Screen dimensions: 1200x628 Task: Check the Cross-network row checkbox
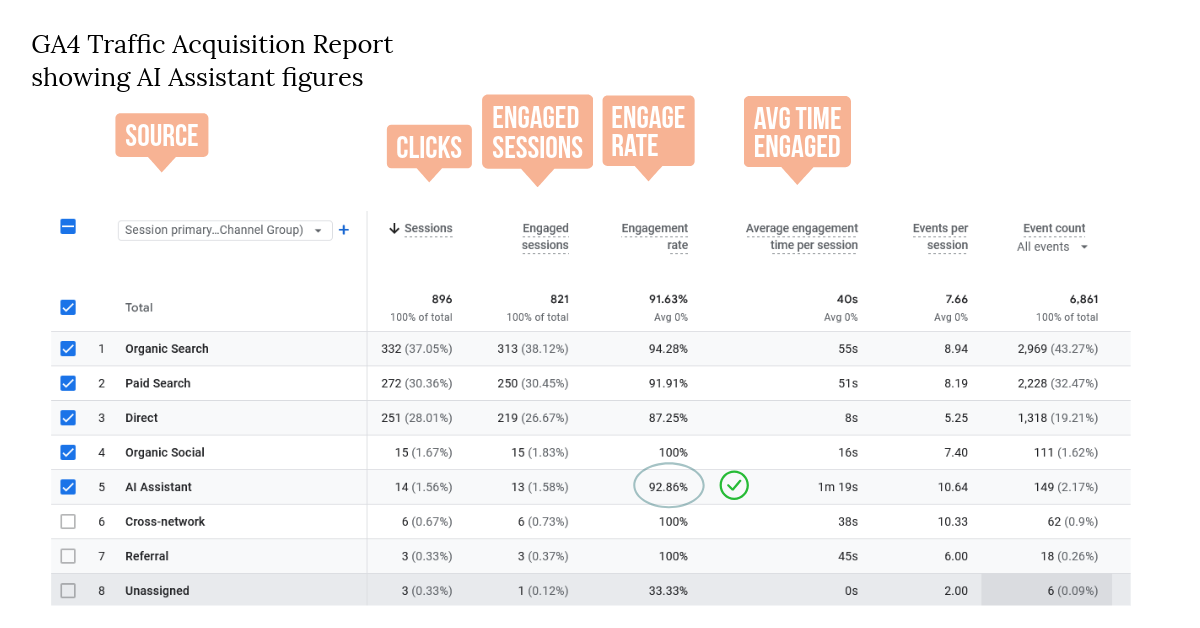68,521
